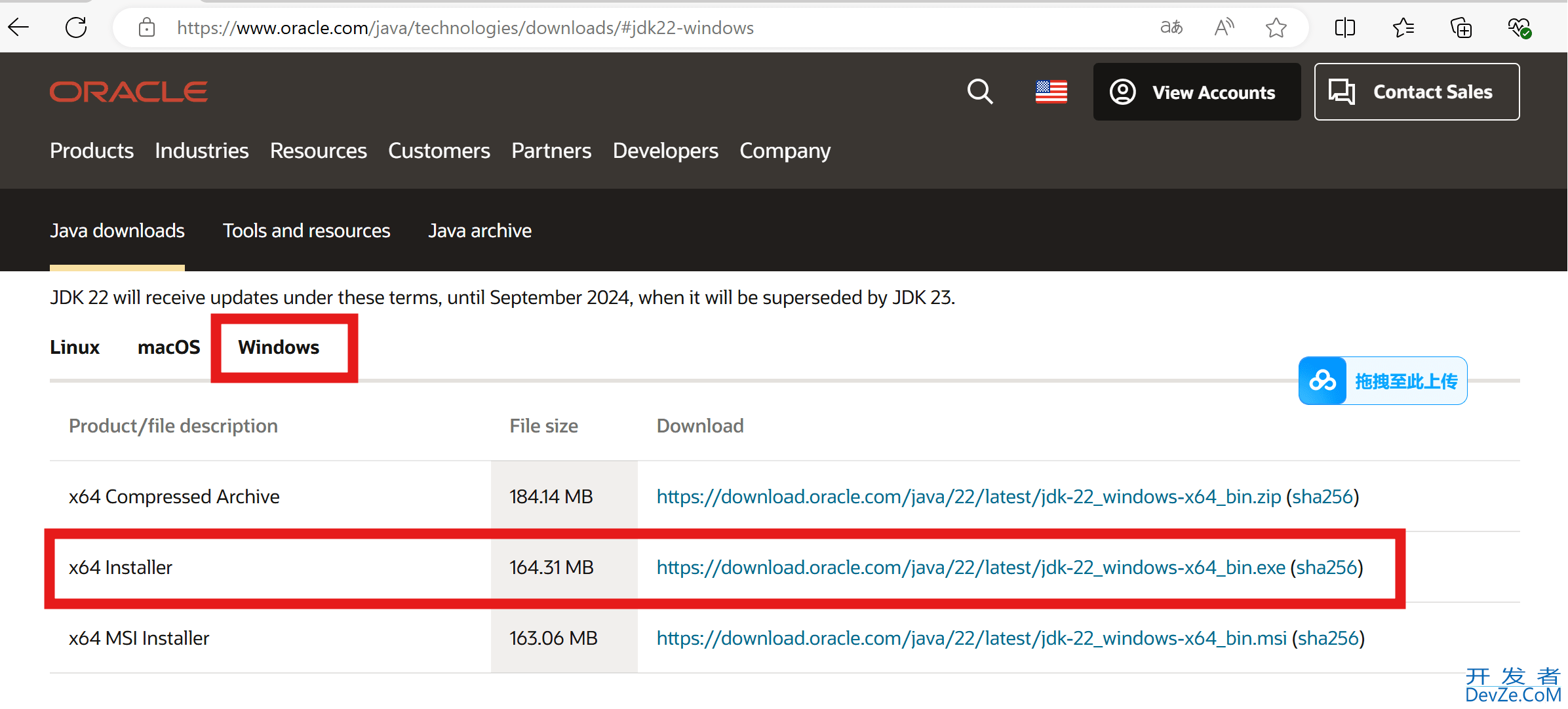Click the x64 Compressed Archive description

[x=174, y=497]
